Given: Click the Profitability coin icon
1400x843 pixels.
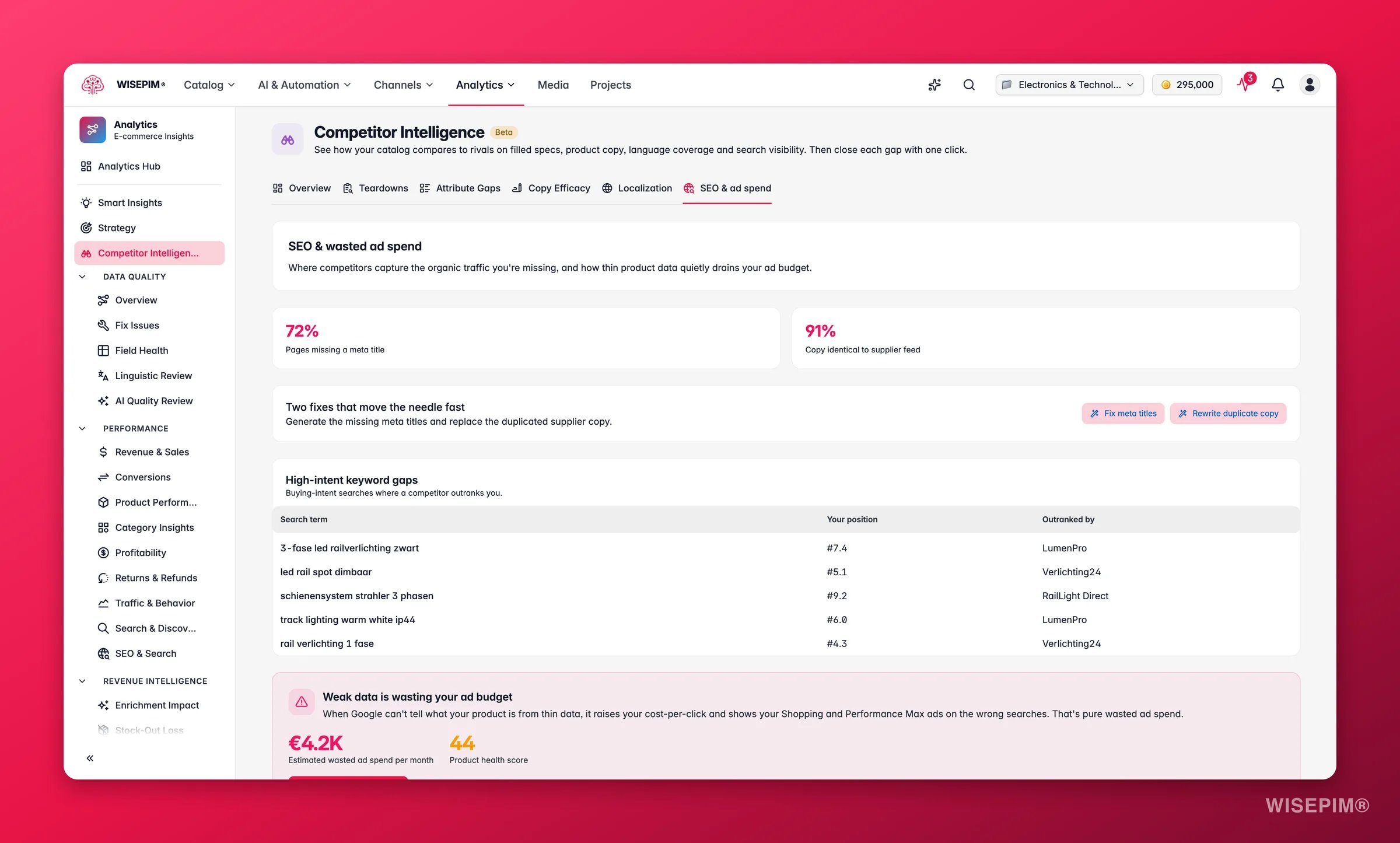Looking at the screenshot, I should click(103, 552).
